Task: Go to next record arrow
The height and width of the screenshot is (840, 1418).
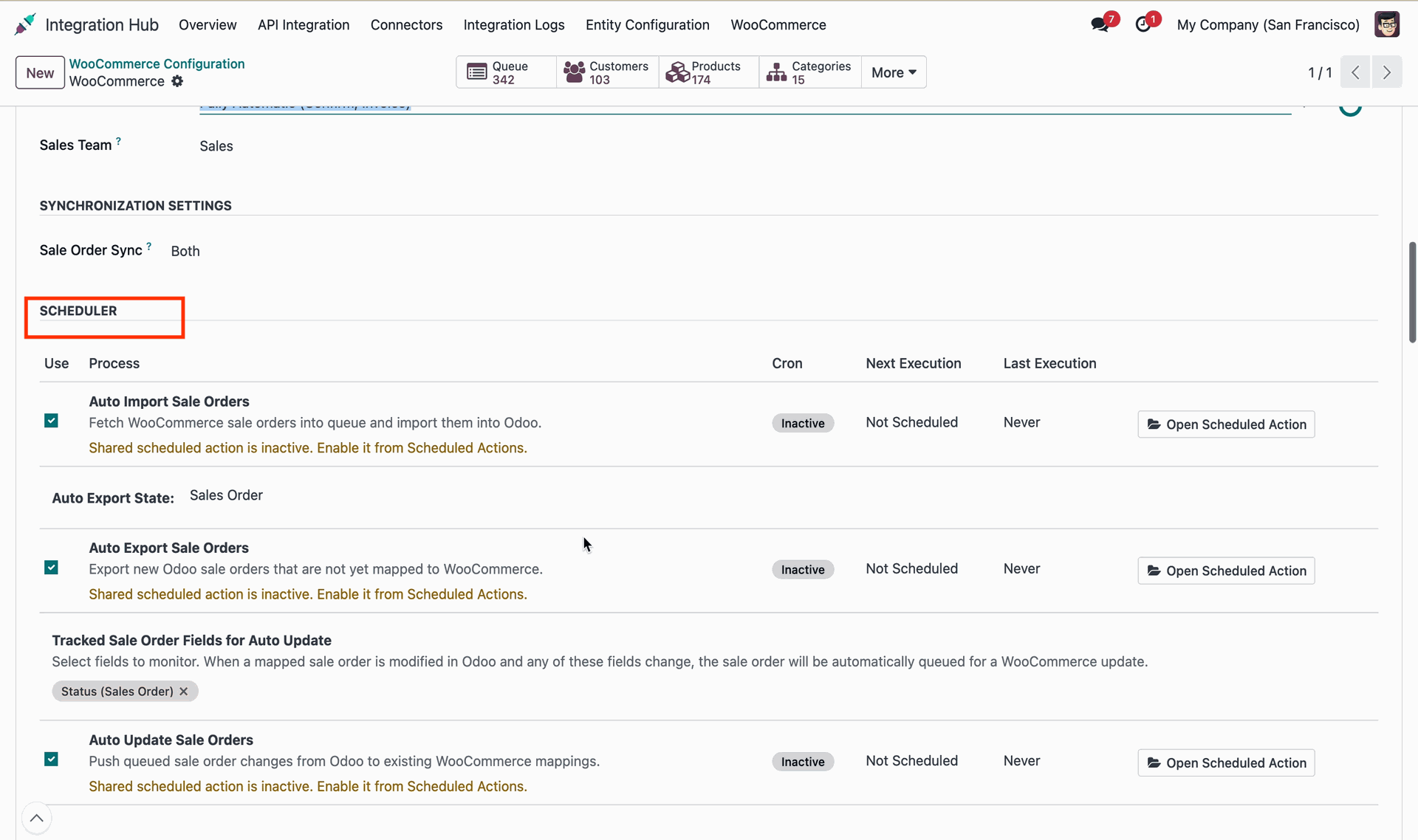Action: click(x=1387, y=72)
